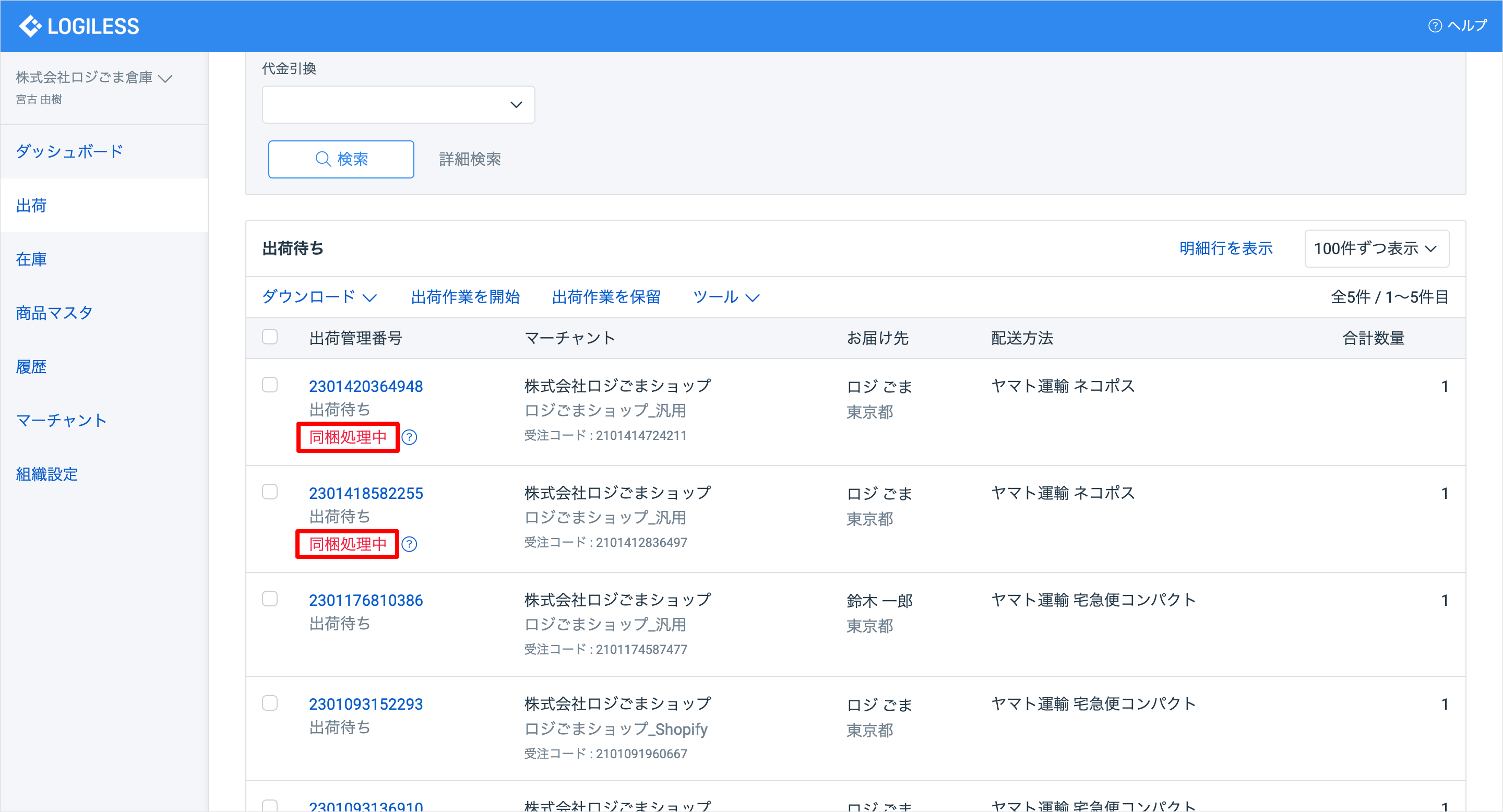Click recipient 鈴木 一郎
Image resolution: width=1503 pixels, height=812 pixels.
(880, 601)
